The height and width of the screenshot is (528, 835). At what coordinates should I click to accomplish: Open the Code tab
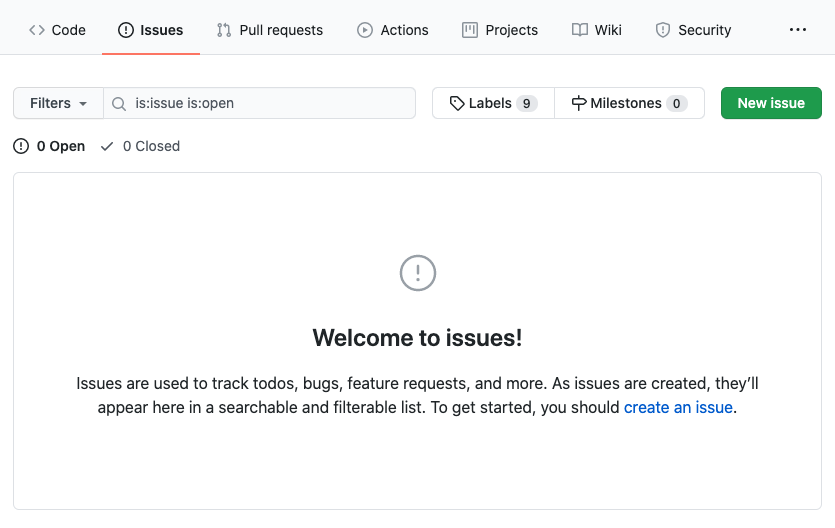[x=57, y=30]
